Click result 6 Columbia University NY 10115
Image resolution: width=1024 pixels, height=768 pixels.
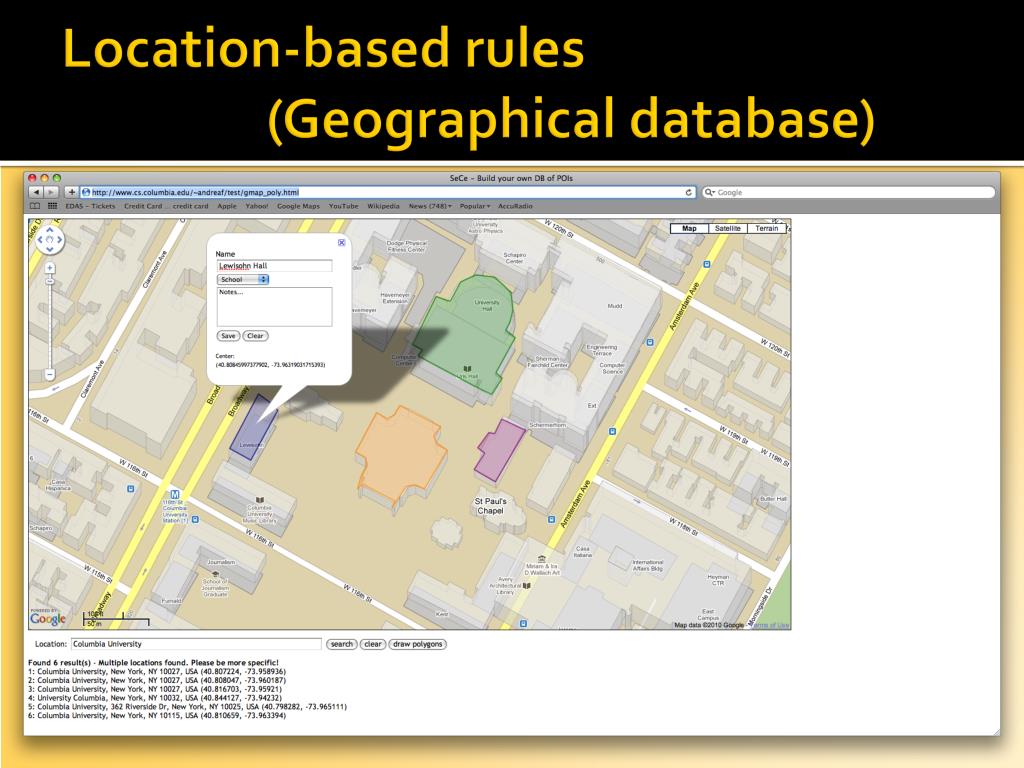[x=157, y=716]
